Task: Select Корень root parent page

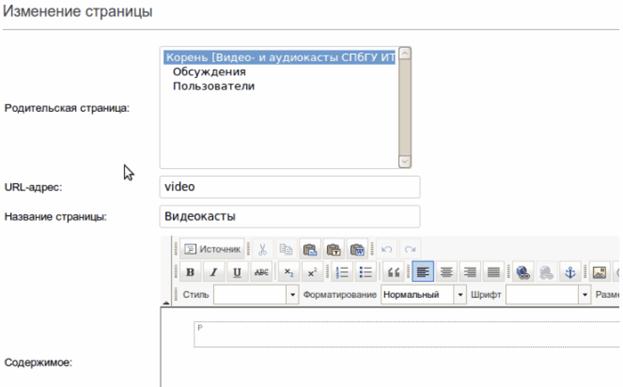Action: (x=280, y=58)
